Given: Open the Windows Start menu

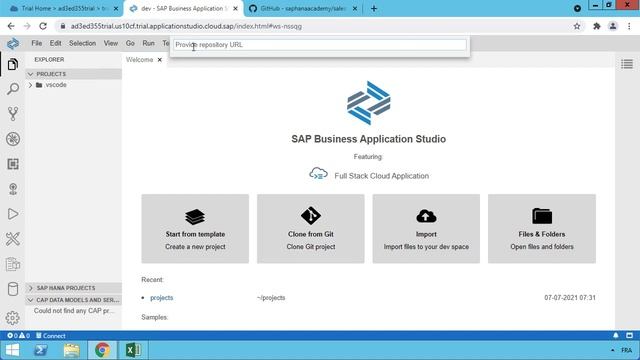Looking at the screenshot, I should pyautogui.click(x=12, y=350).
